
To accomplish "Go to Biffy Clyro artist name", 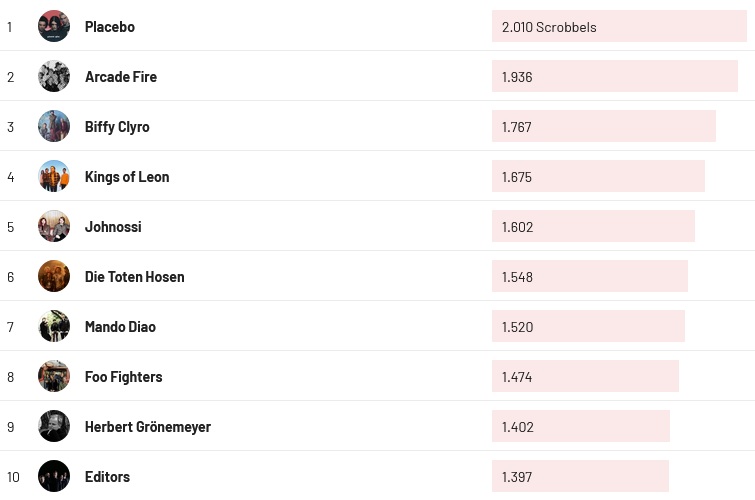I will click(x=117, y=127).
